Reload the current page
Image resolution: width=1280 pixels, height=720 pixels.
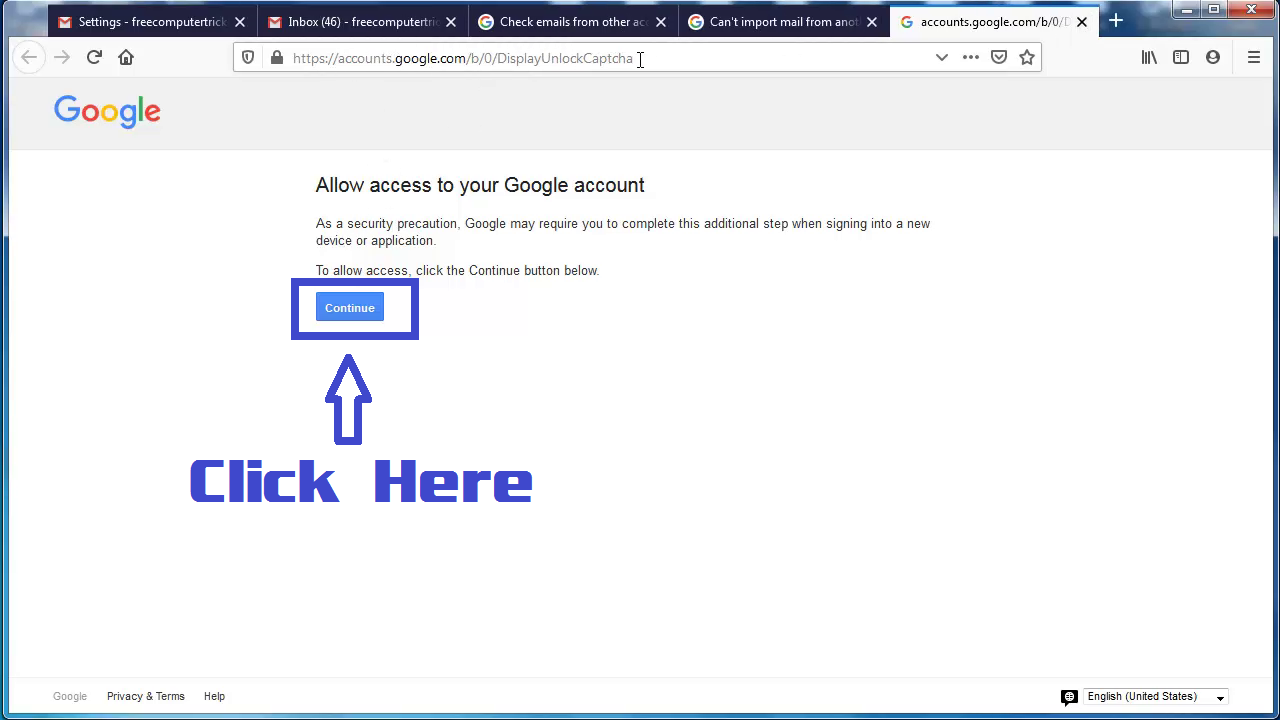click(x=94, y=58)
